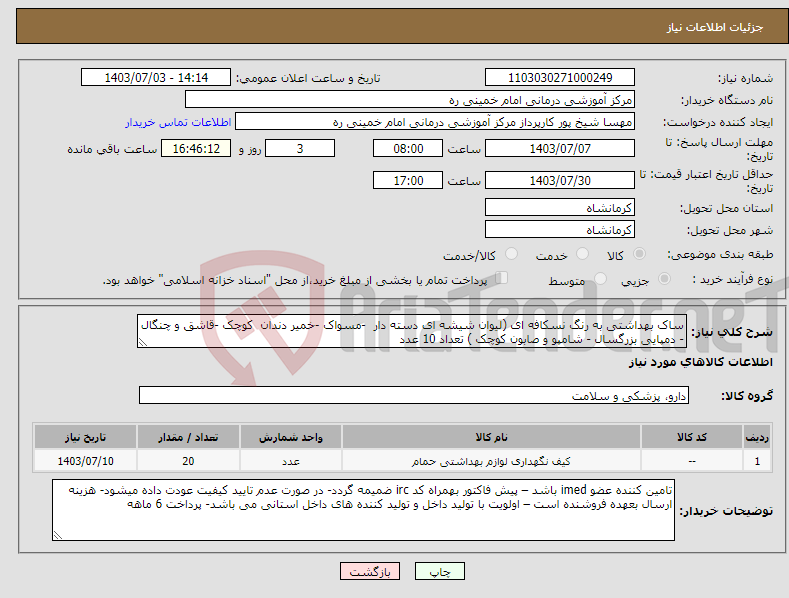
Task: Click the price validity date 1403/07/30
Action: [x=560, y=180]
